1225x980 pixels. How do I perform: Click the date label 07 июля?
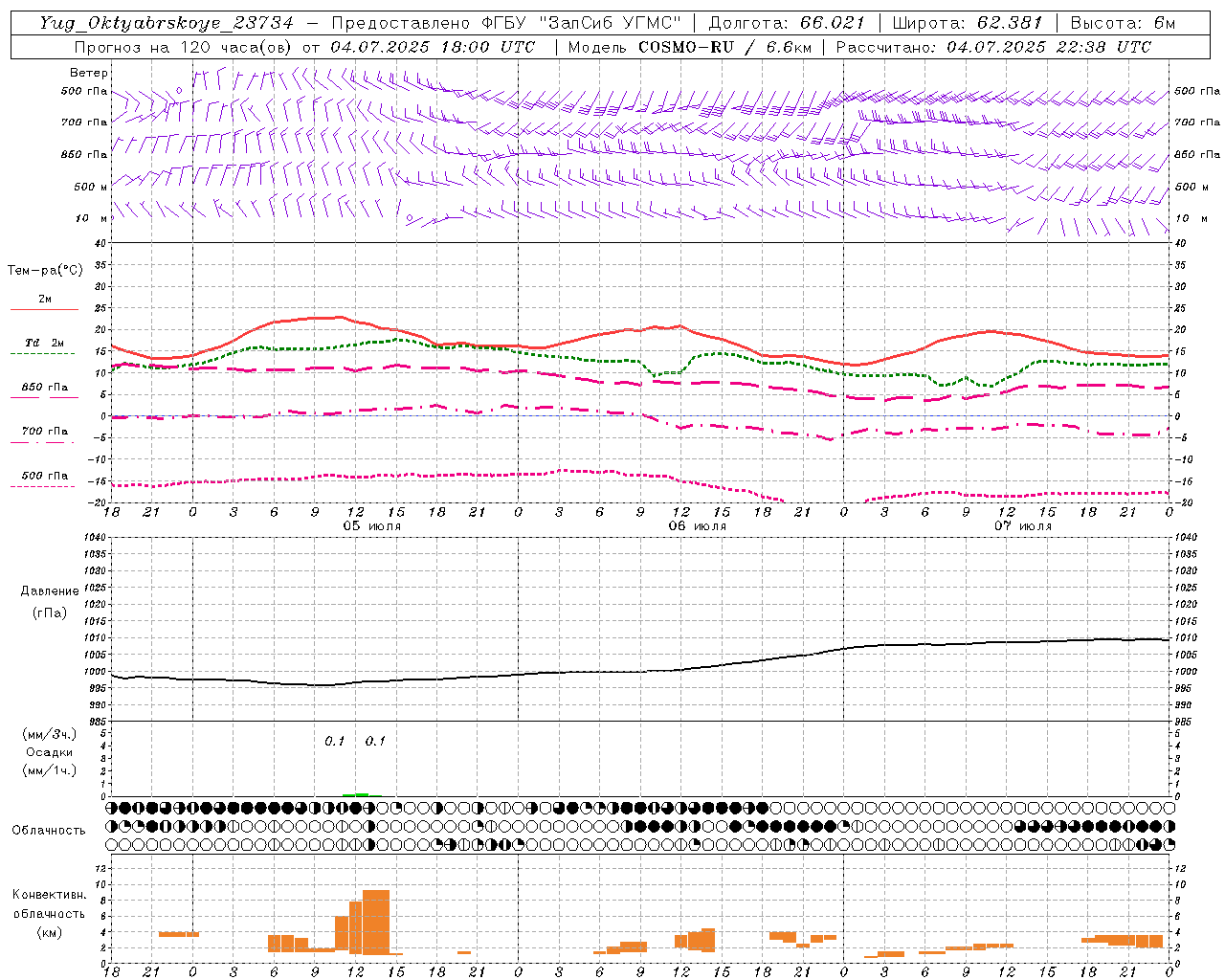click(x=1022, y=525)
